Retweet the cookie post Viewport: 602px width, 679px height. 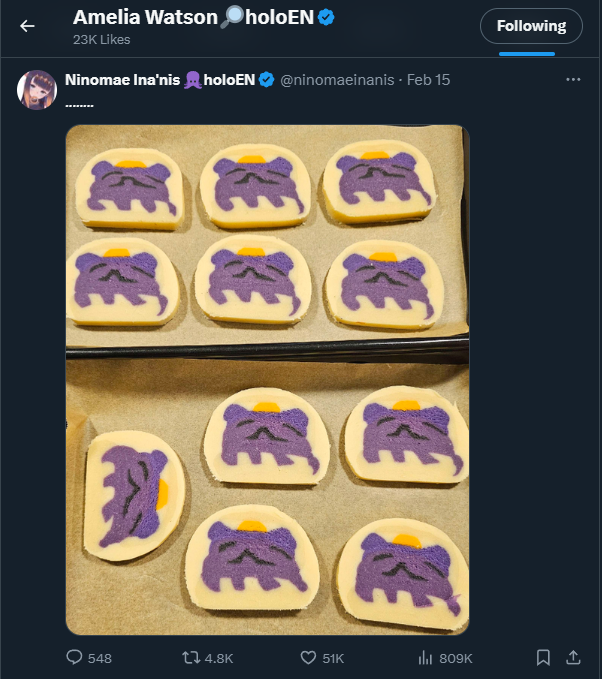pos(190,657)
